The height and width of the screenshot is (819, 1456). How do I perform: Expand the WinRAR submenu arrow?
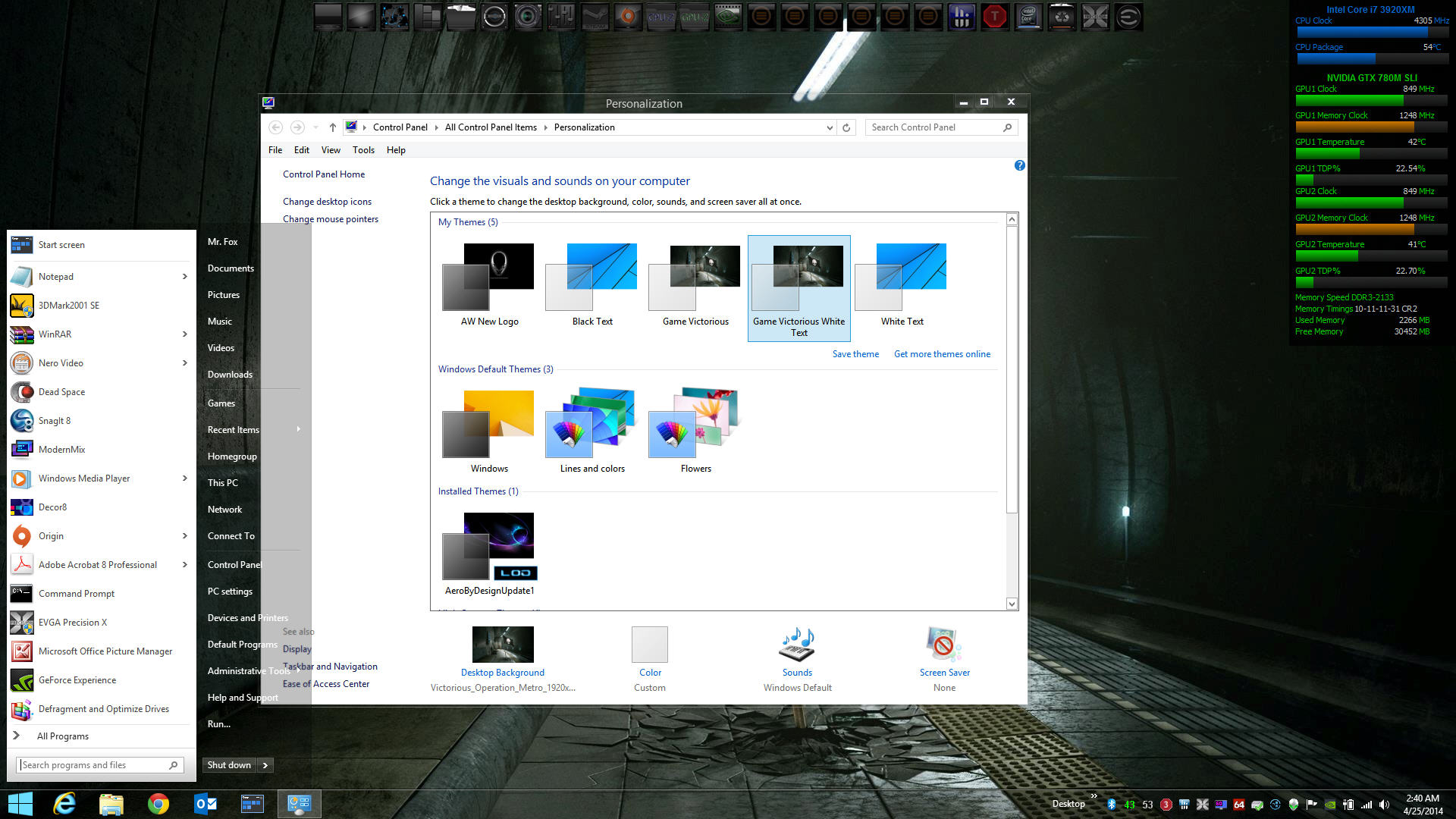(x=184, y=334)
